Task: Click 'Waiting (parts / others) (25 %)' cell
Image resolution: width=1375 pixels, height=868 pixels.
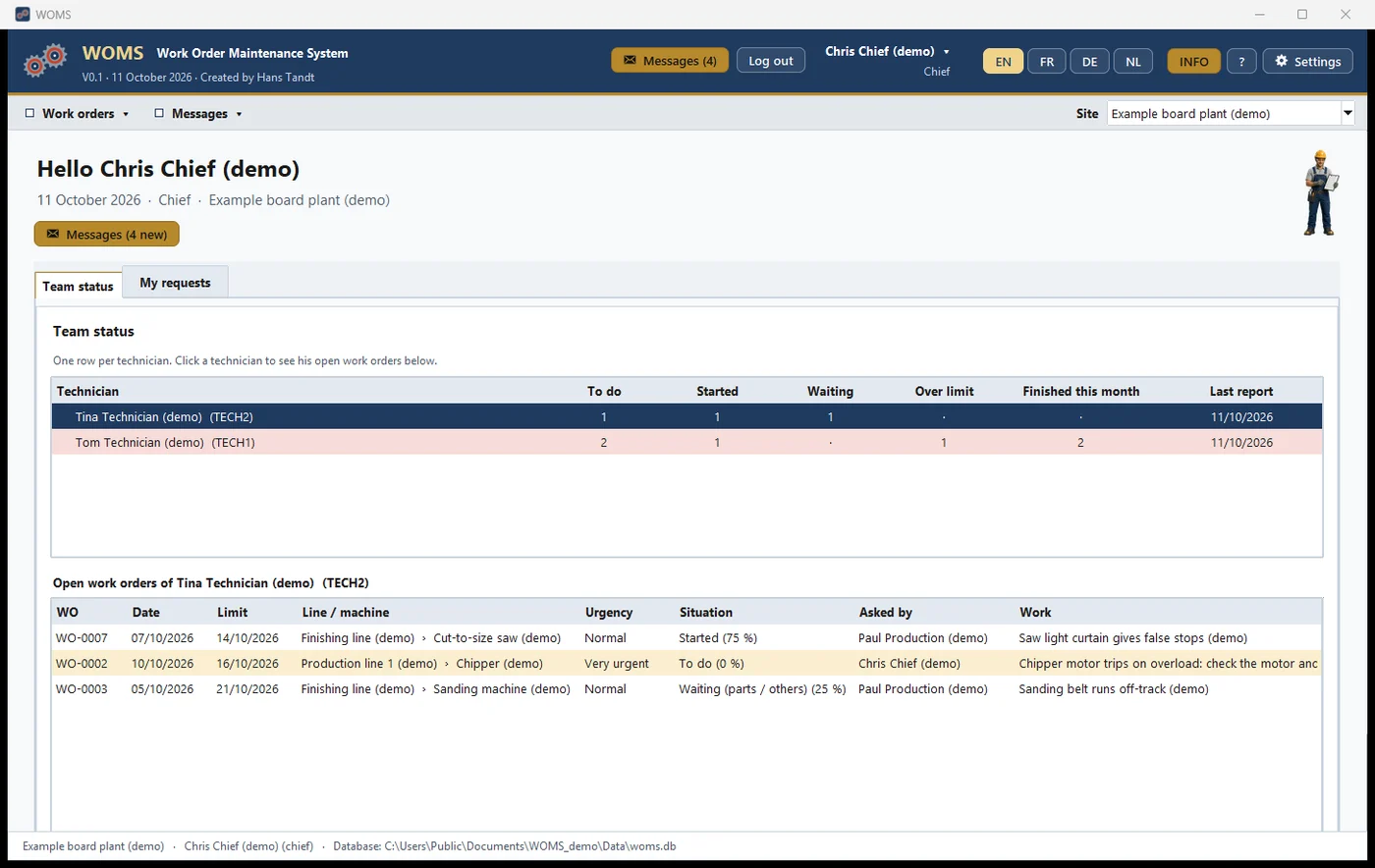Action: coord(762,688)
